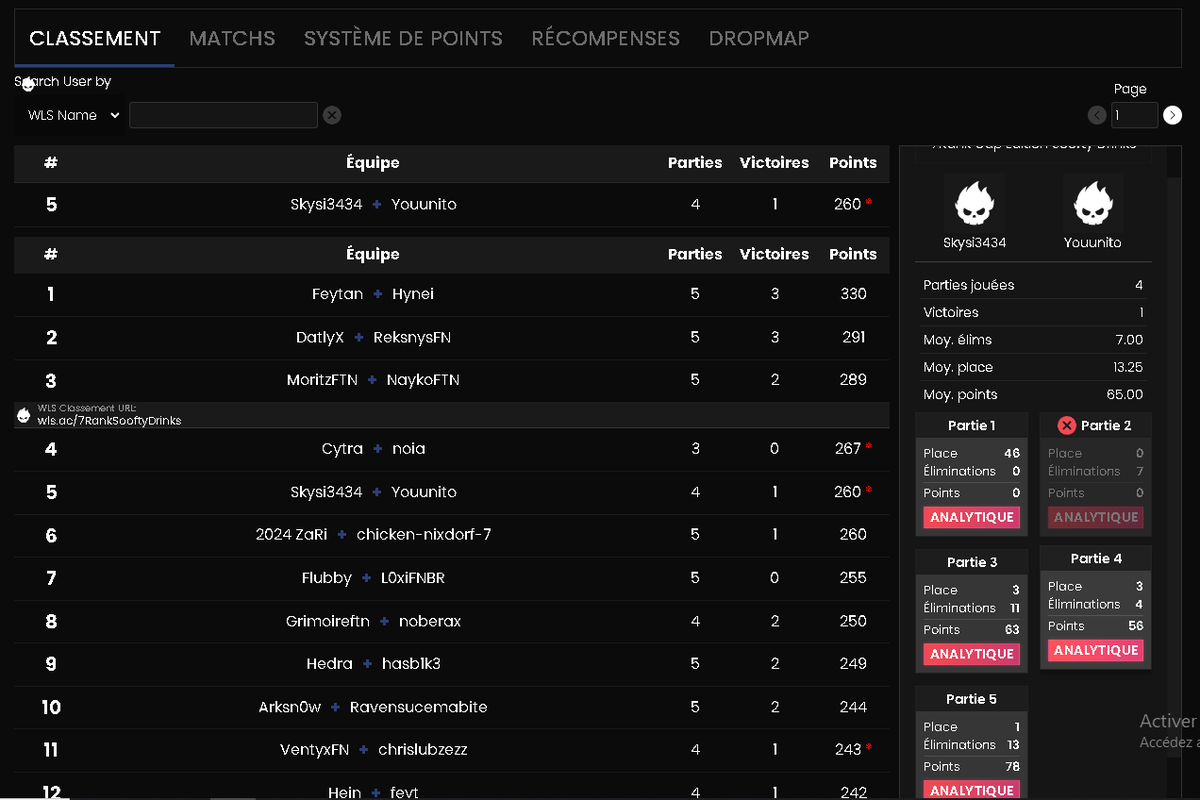Edit the page number field
This screenshot has height=800, width=1200.
(1135, 115)
